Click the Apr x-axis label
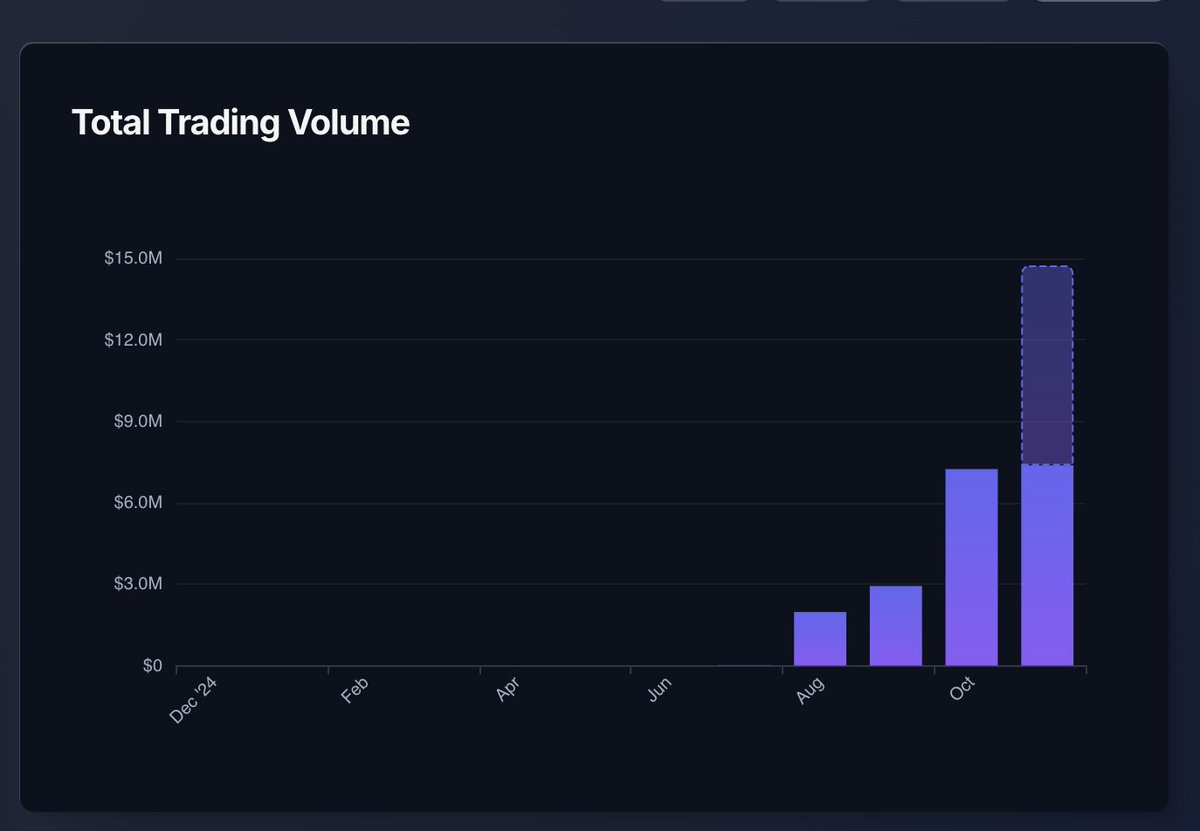The height and width of the screenshot is (831, 1200). tap(508, 690)
